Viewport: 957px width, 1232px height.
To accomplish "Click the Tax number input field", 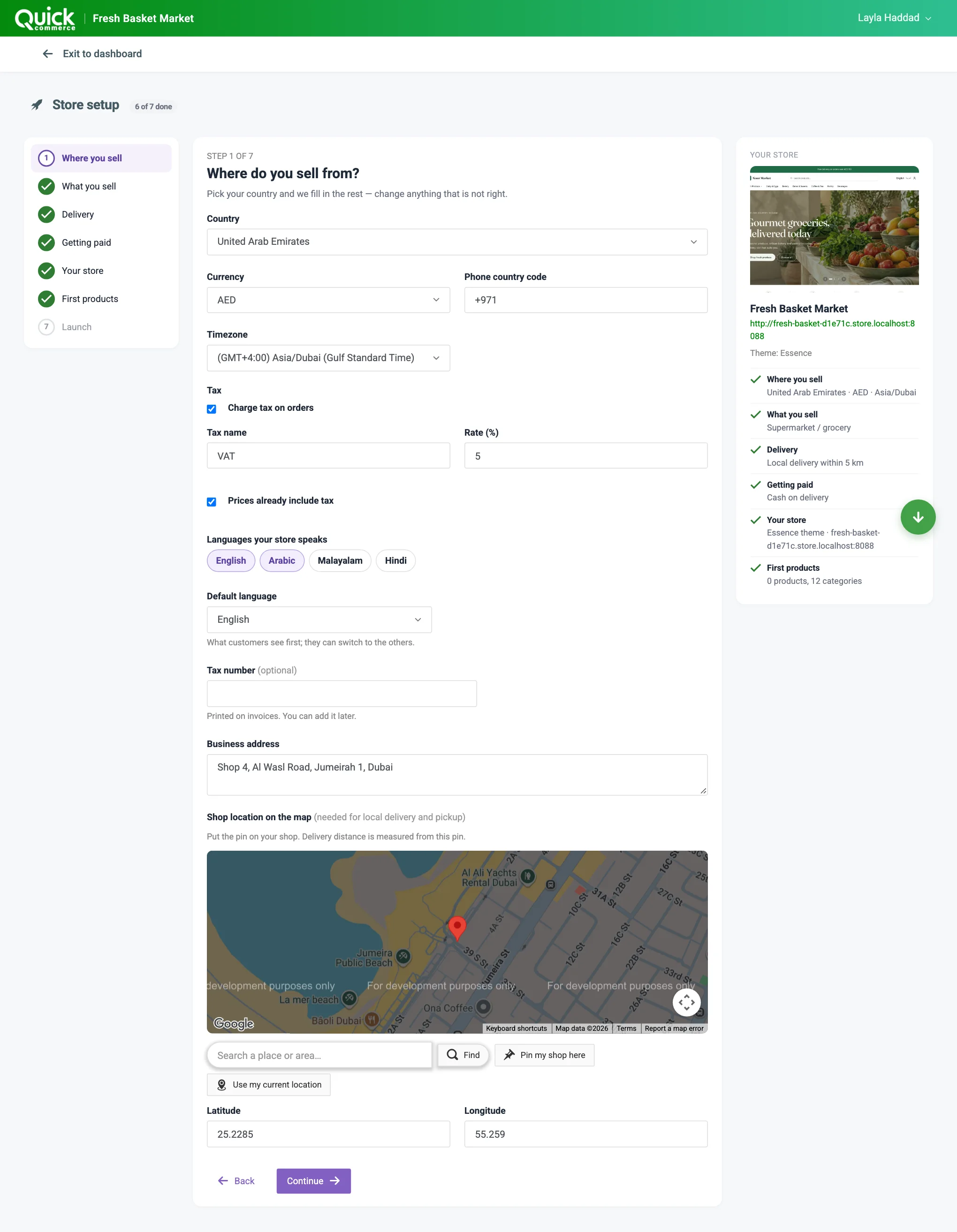I will pos(342,693).
